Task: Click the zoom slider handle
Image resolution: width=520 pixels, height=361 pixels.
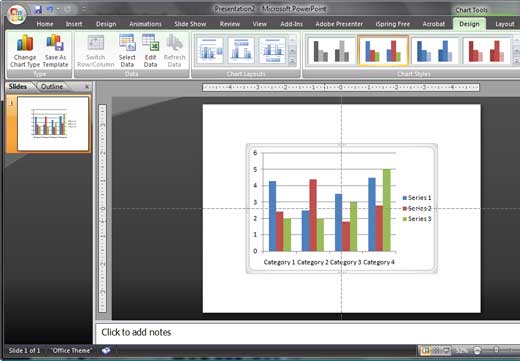Action: tap(496, 350)
